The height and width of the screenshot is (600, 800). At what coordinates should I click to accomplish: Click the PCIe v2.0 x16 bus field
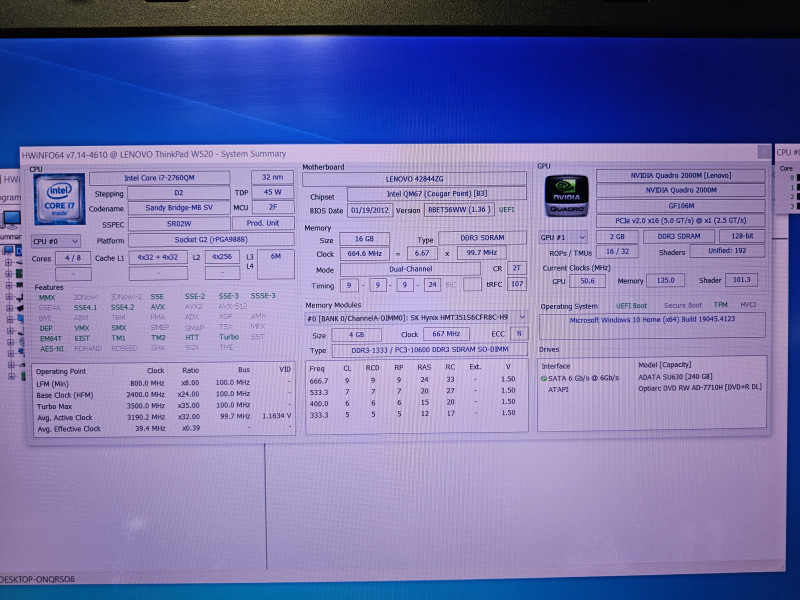click(x=681, y=220)
